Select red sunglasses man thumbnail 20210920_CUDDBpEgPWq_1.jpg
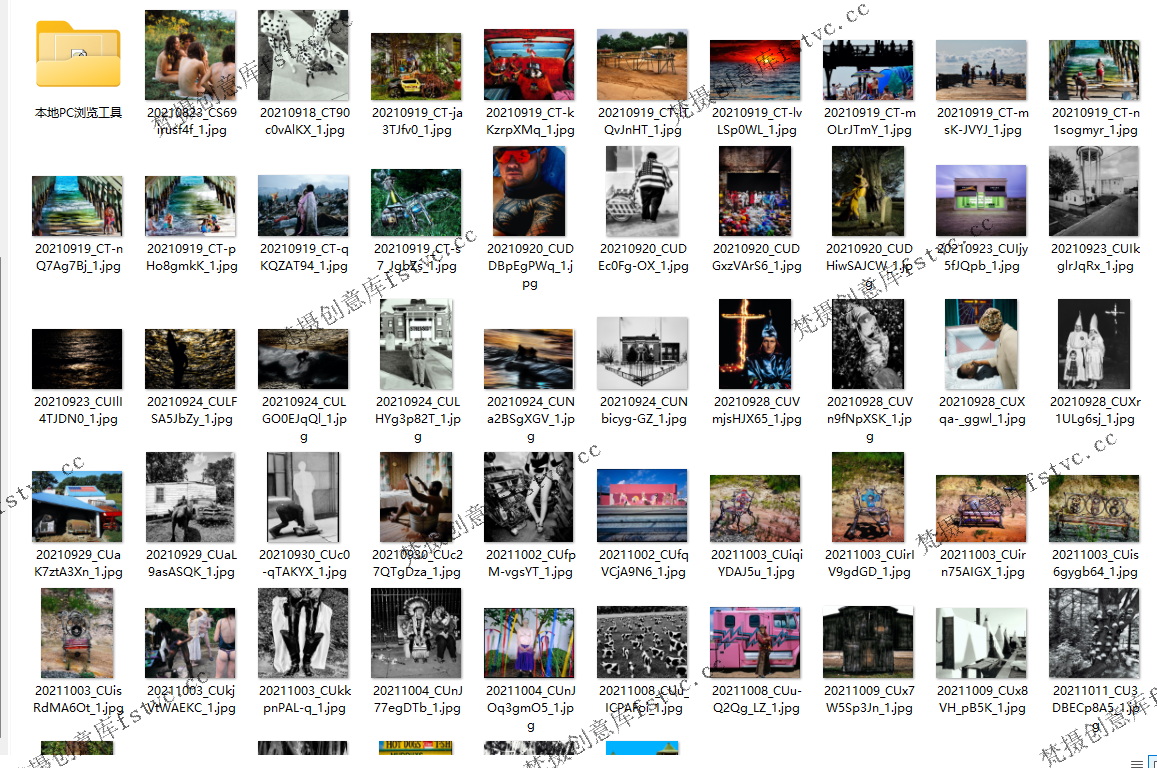1157x768 pixels. [529, 191]
